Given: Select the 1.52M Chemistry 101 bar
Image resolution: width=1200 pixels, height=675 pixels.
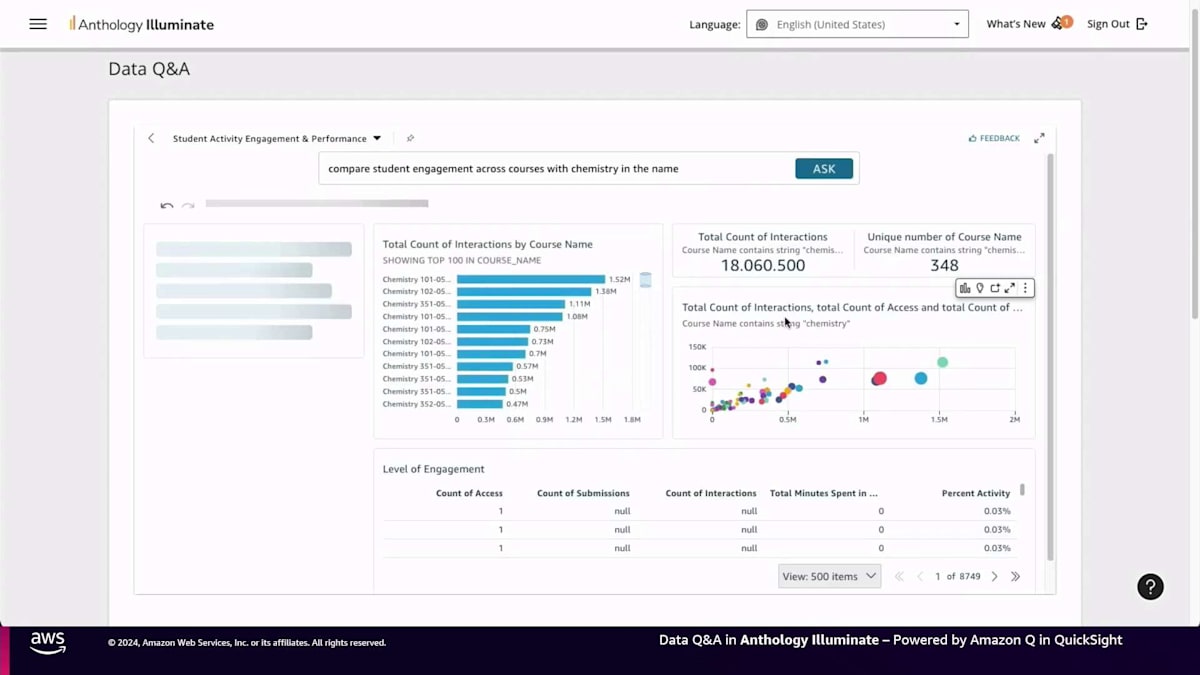Looking at the screenshot, I should click(531, 279).
